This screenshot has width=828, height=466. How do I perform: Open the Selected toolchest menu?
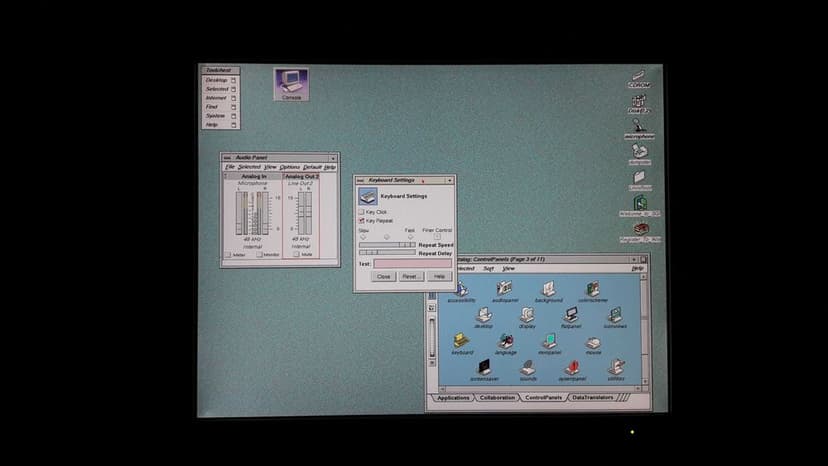pyautogui.click(x=220, y=89)
